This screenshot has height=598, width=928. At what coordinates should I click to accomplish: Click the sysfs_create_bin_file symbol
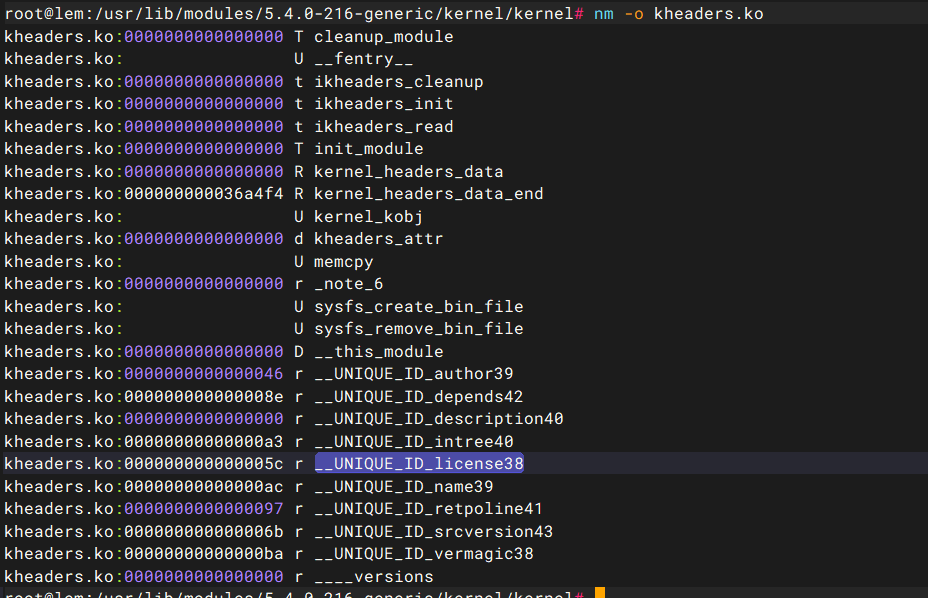[x=418, y=307]
